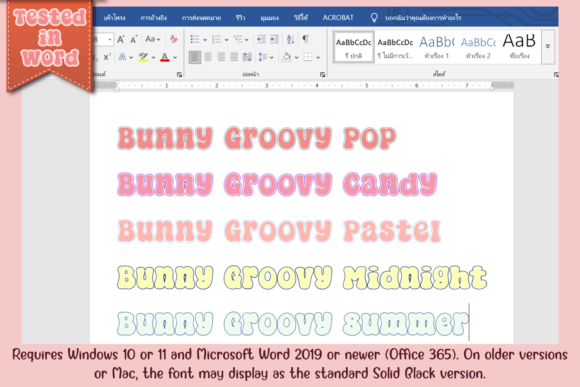Open the เค้าโครง (Layout) ribbon tab
The image size is (580, 387).
(x=114, y=18)
